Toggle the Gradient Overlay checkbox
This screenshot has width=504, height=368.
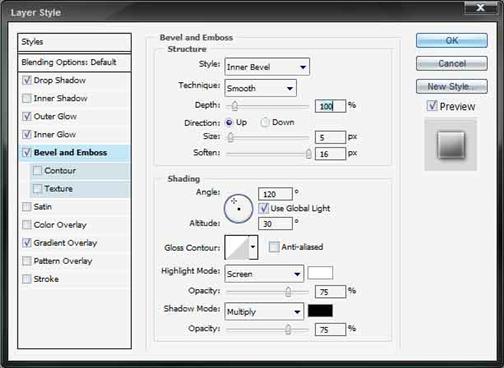coord(27,243)
